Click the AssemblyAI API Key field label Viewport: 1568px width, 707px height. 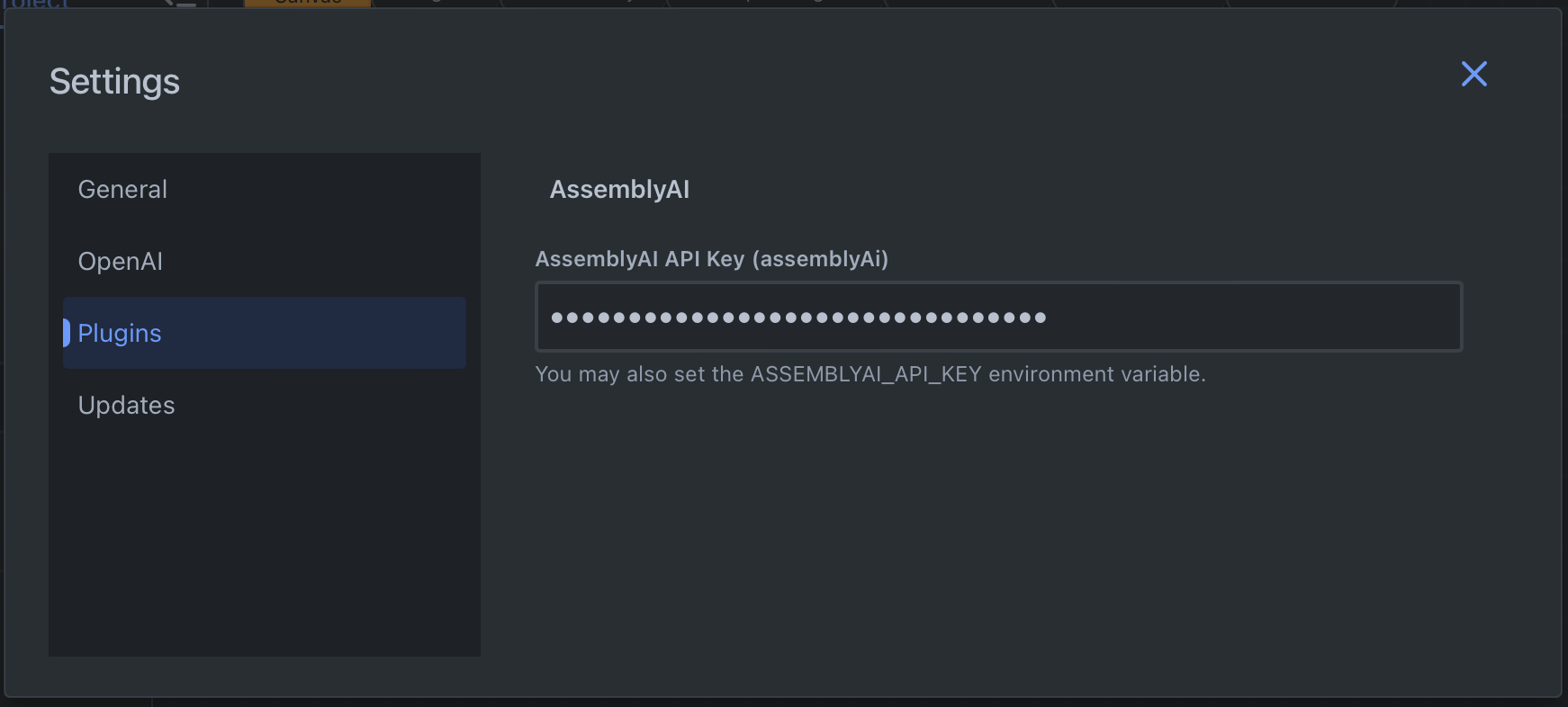click(x=711, y=259)
